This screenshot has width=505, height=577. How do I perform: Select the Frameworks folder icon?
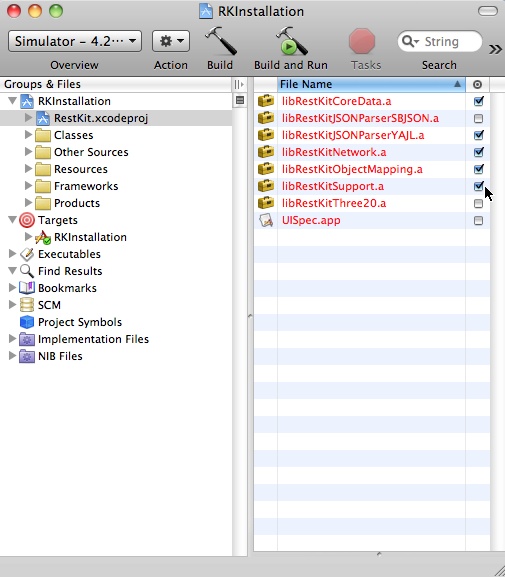(x=43, y=186)
